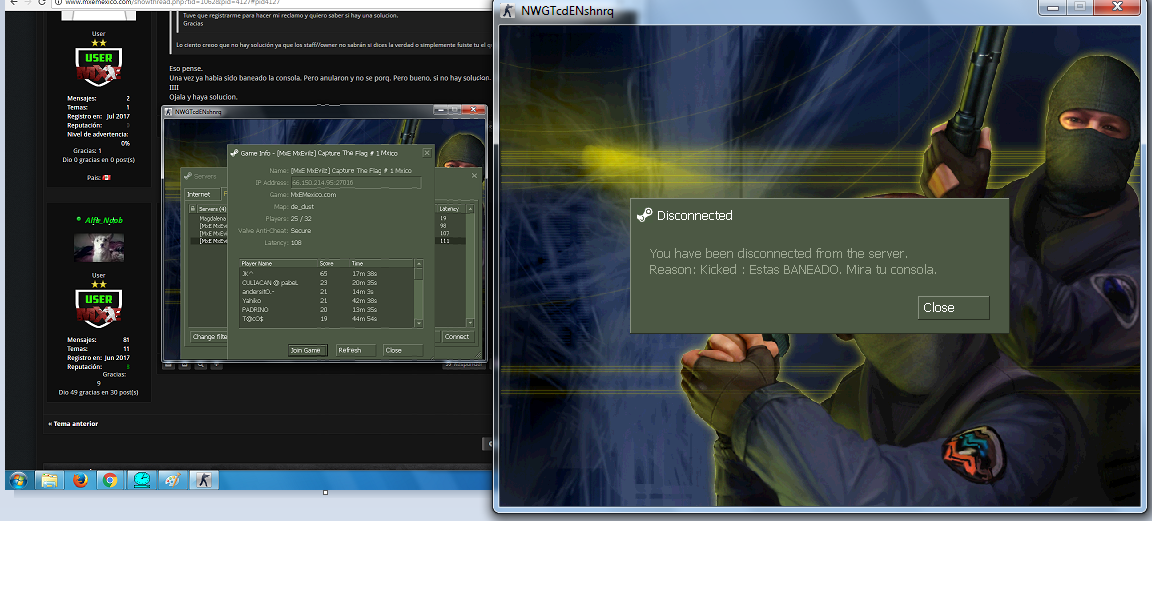Close the Game Info dialog with its X
The image size is (1152, 614).
pos(427,153)
